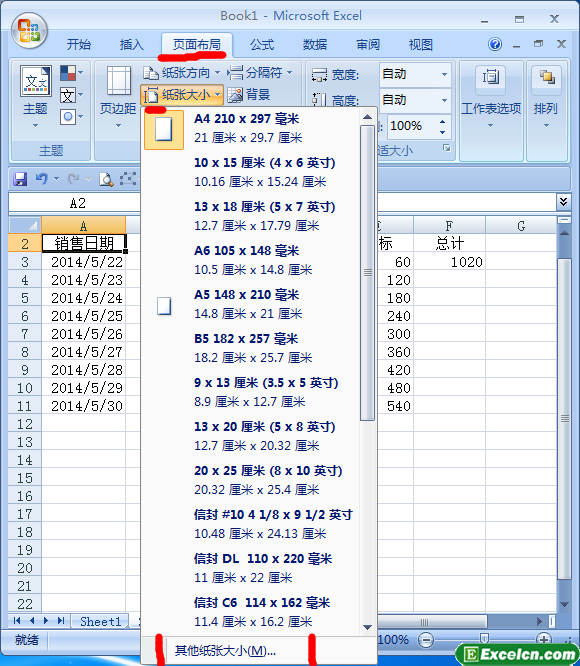
Task: Open scale-to-fit dialog launcher
Action: pyautogui.click(x=446, y=148)
